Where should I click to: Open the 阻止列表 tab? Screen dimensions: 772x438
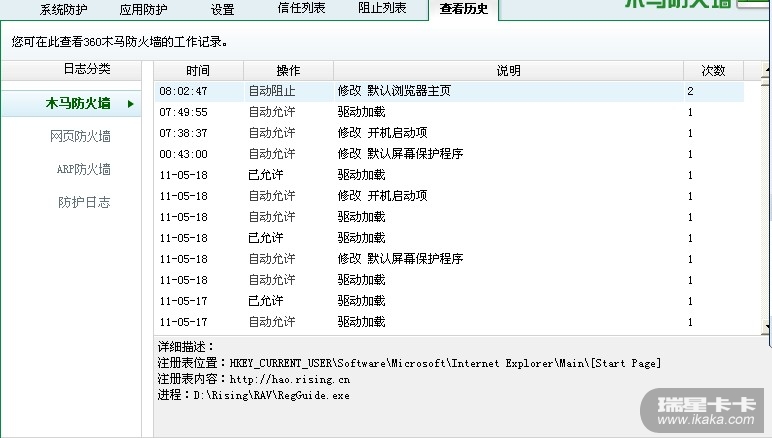[x=382, y=8]
